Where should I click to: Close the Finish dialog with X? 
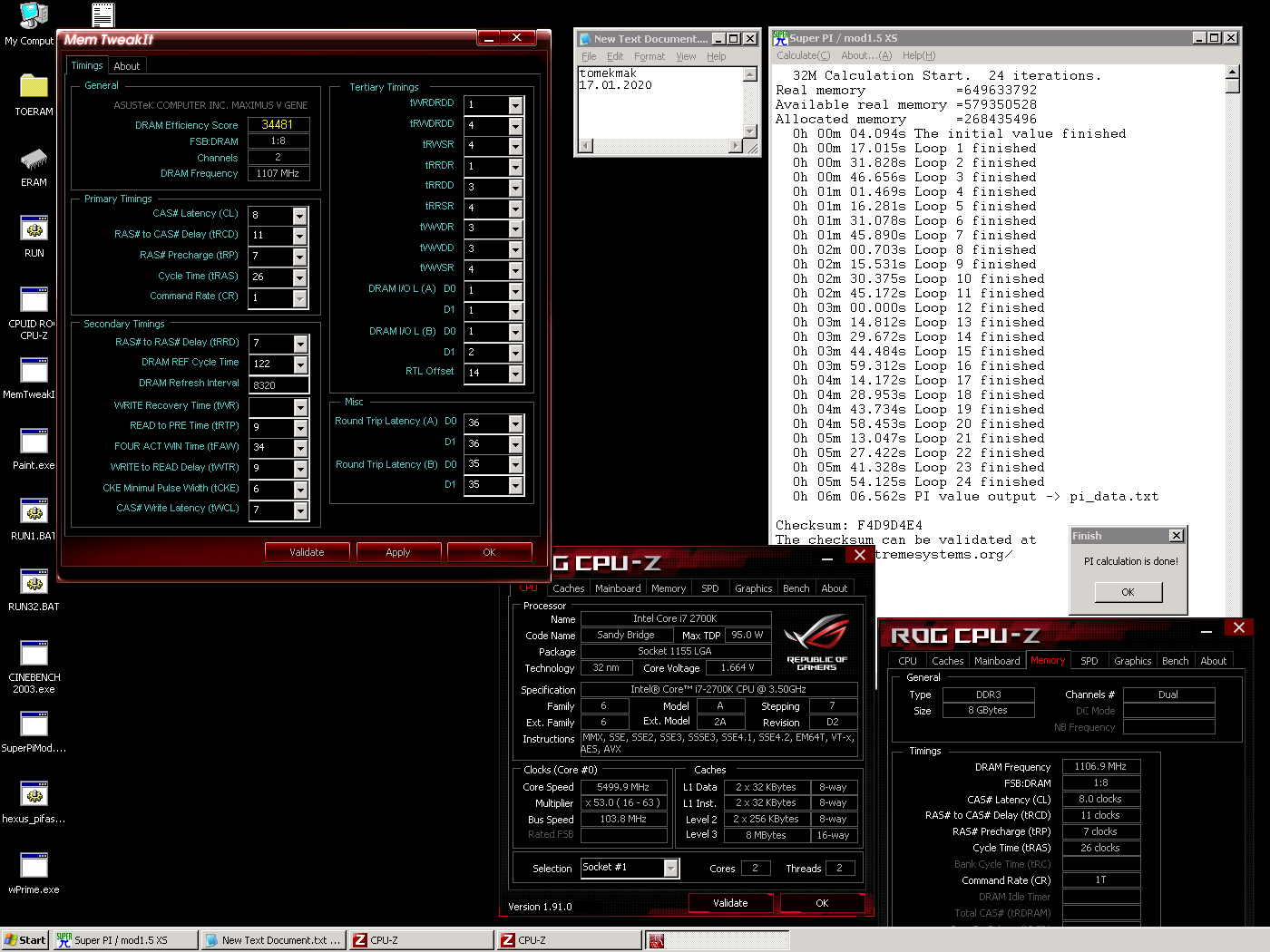click(x=1176, y=536)
